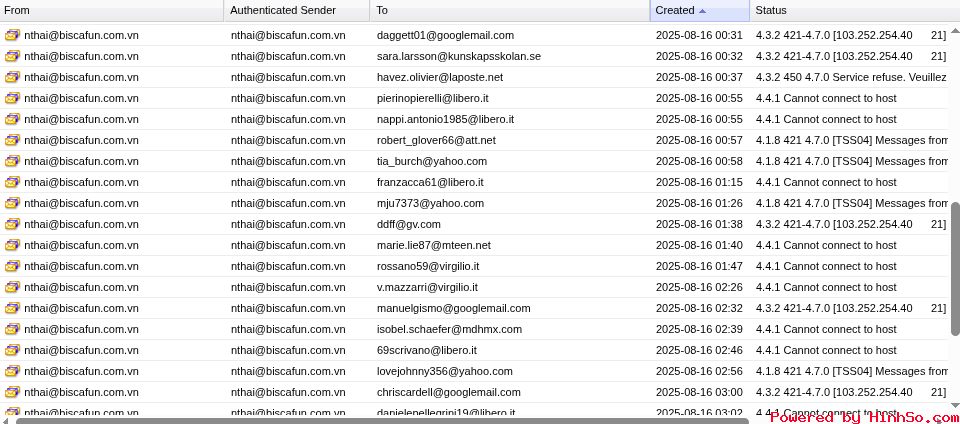Click created time 2025-08-16 01:38

[x=699, y=225]
